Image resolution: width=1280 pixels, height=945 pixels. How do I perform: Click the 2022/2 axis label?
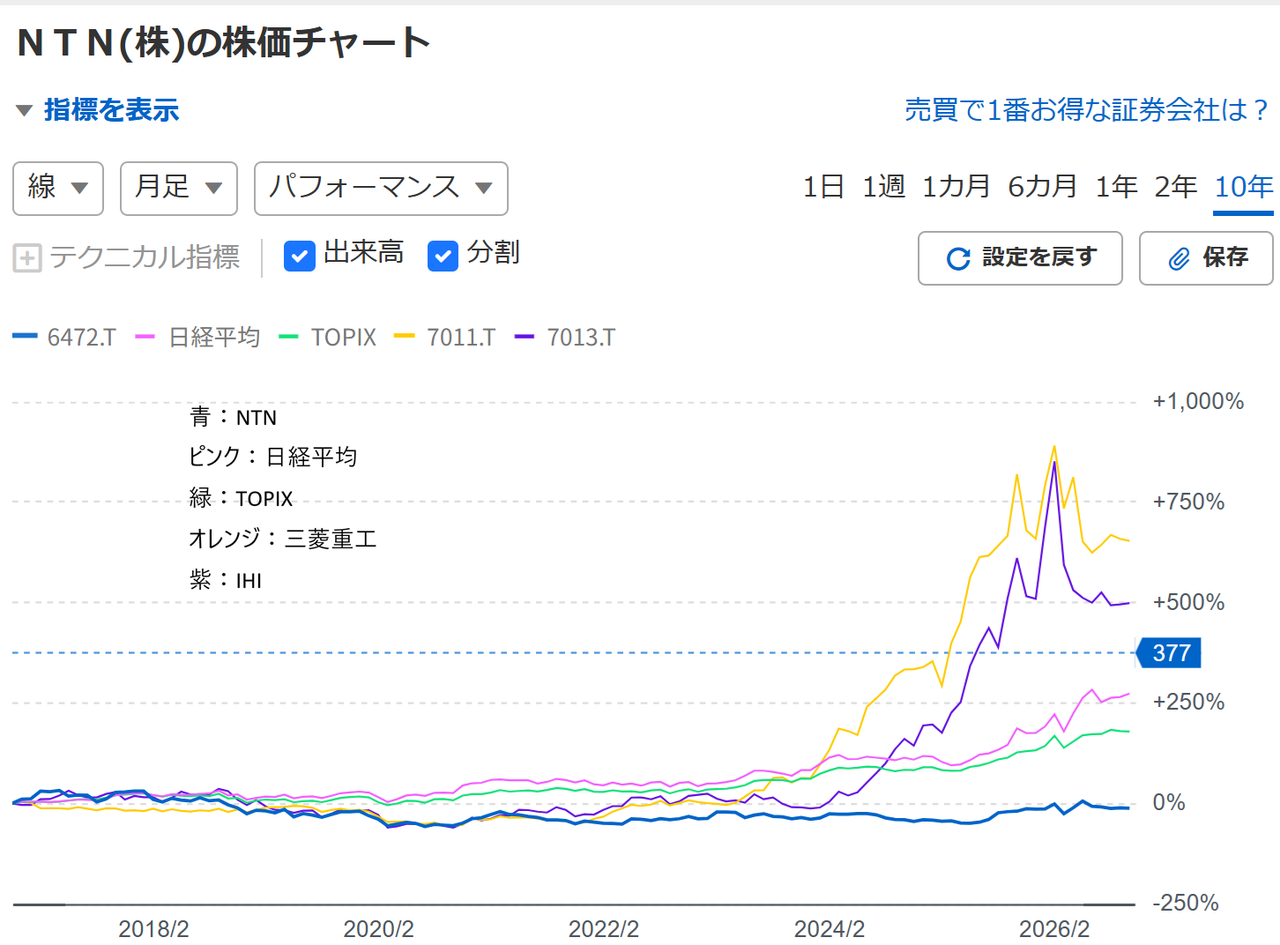click(604, 927)
